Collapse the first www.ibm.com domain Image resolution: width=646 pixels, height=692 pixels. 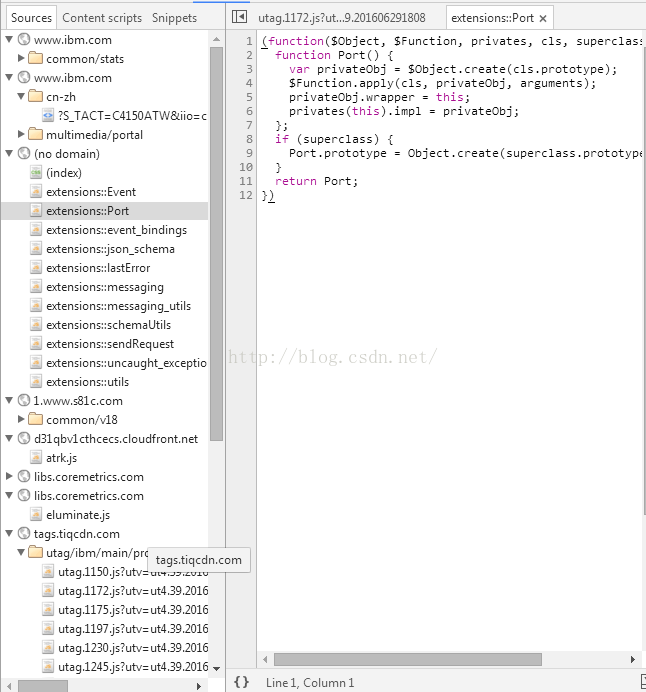9,40
